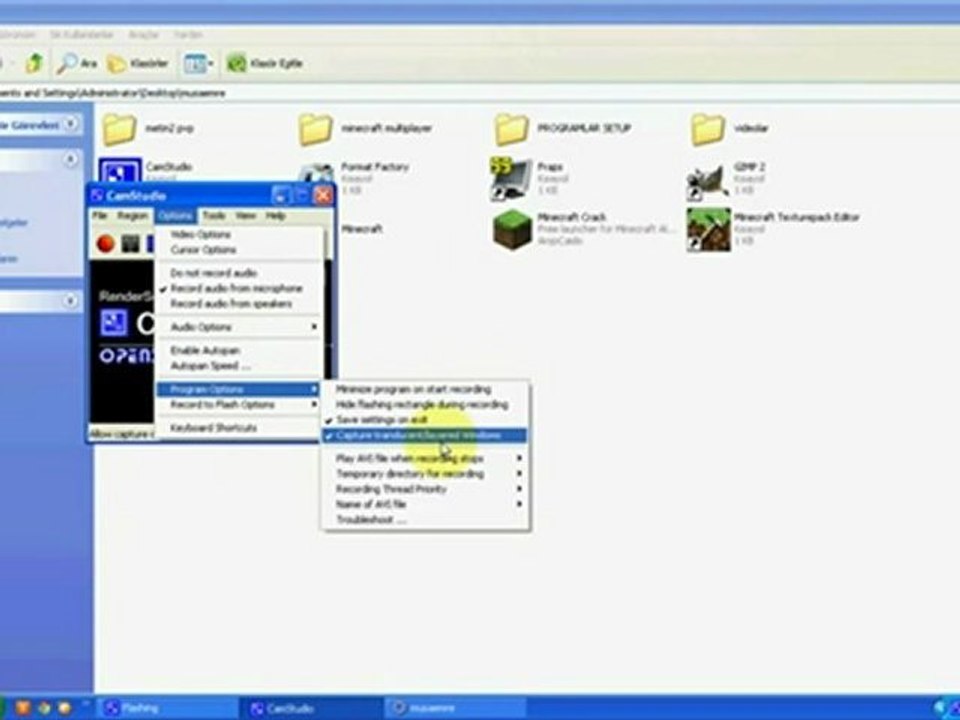
Task: Toggle Enable Autopan option
Action: click(x=239, y=350)
